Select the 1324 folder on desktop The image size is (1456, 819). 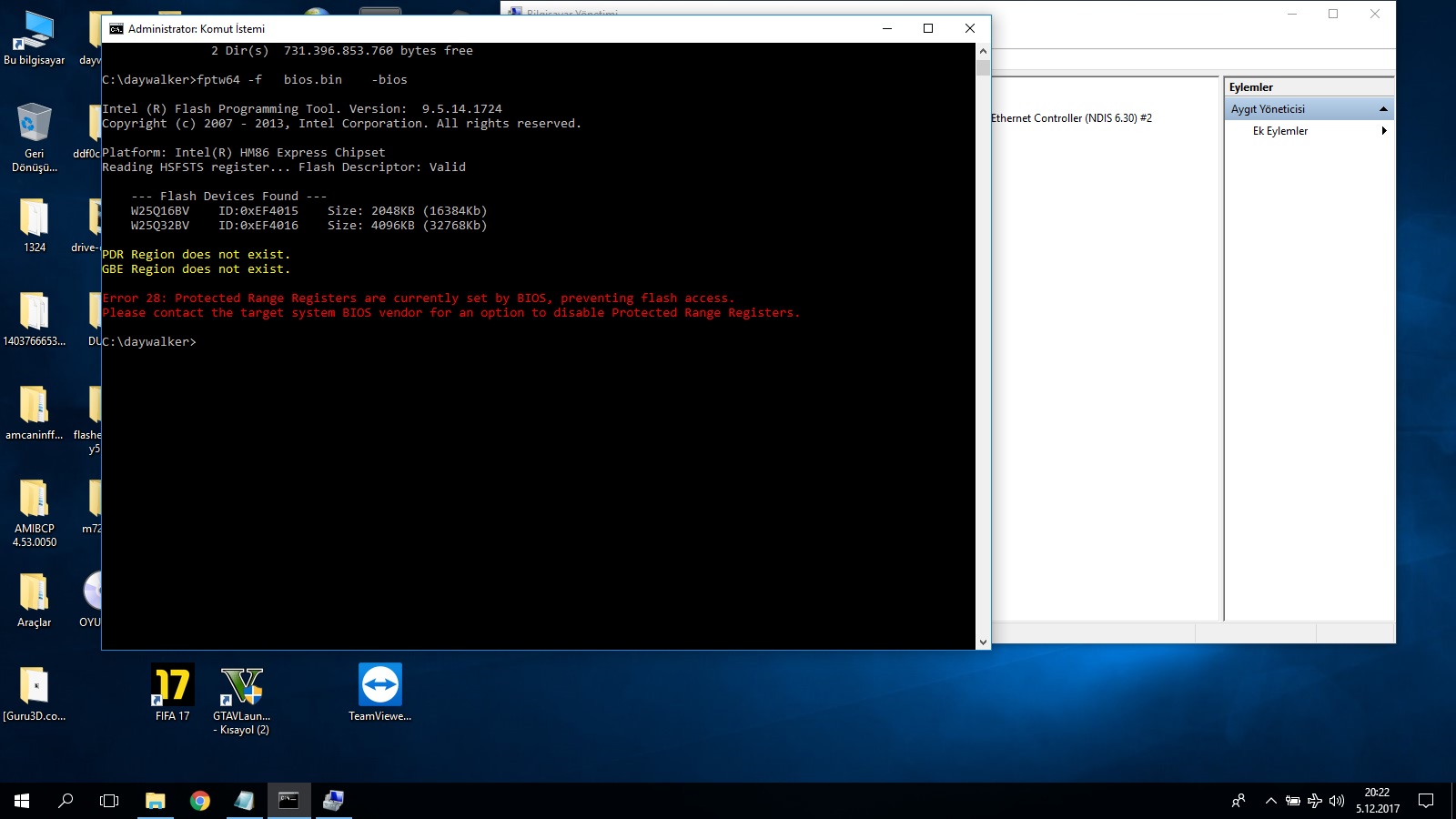[x=35, y=226]
